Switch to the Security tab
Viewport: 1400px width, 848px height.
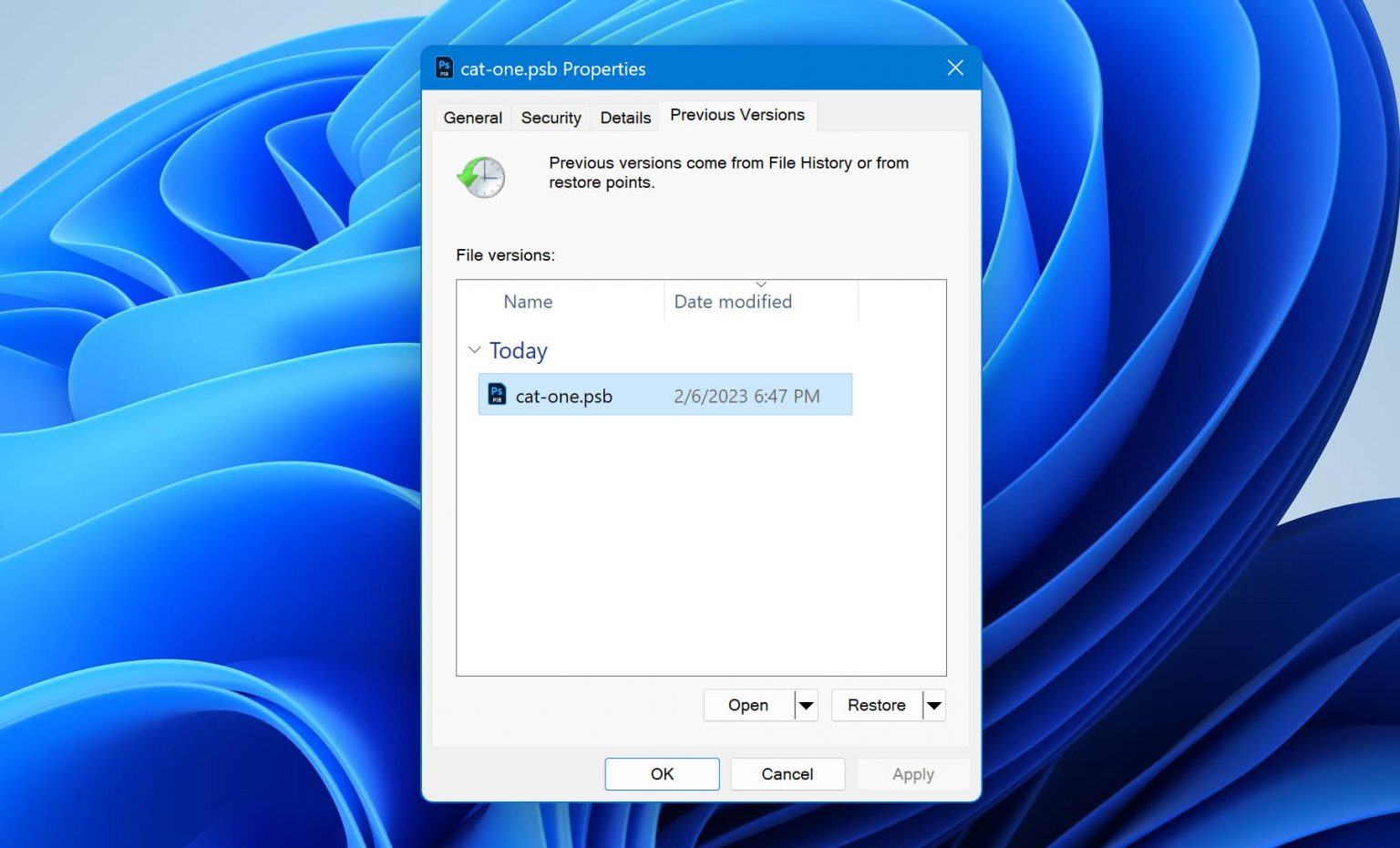(551, 117)
